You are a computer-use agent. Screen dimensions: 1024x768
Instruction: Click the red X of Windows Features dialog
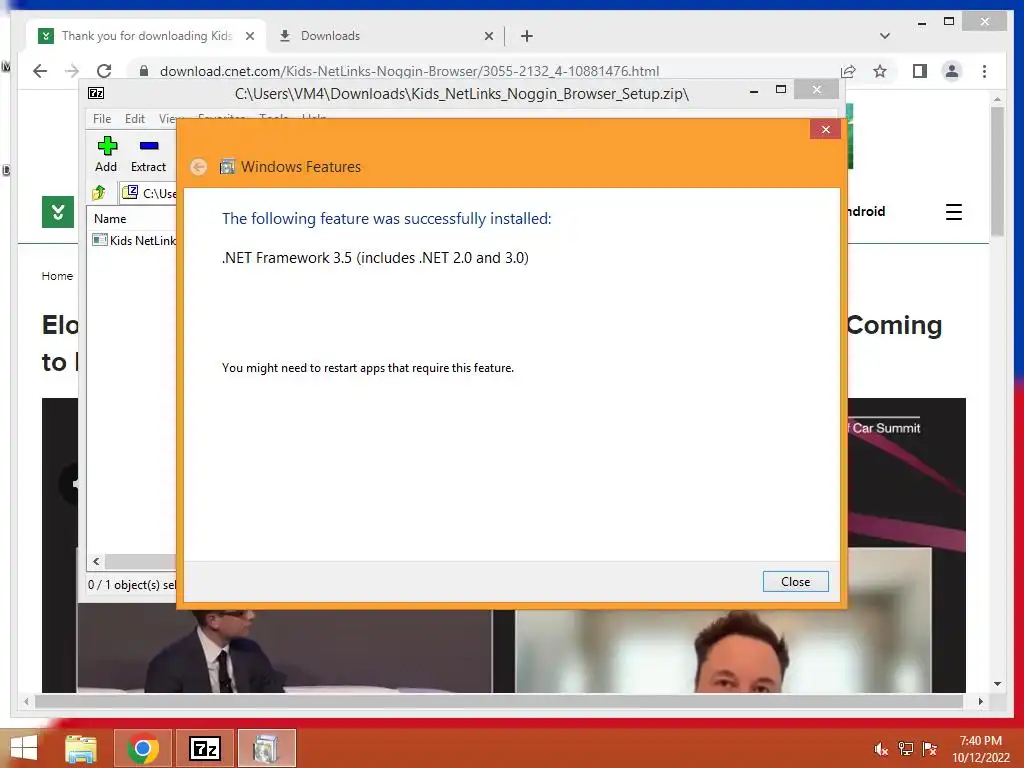pyautogui.click(x=825, y=129)
